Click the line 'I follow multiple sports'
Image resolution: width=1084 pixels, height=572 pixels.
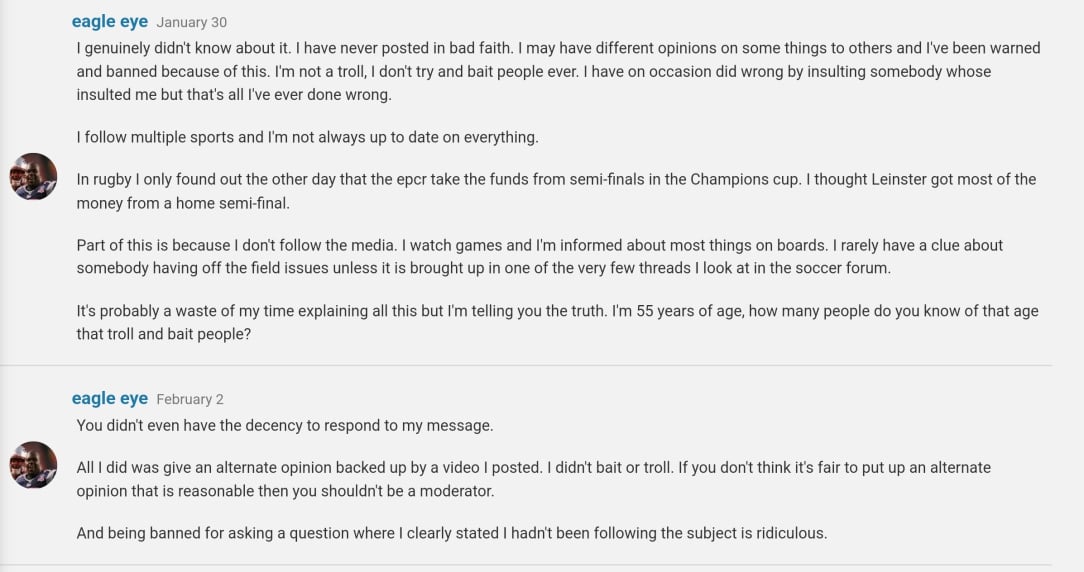(307, 137)
